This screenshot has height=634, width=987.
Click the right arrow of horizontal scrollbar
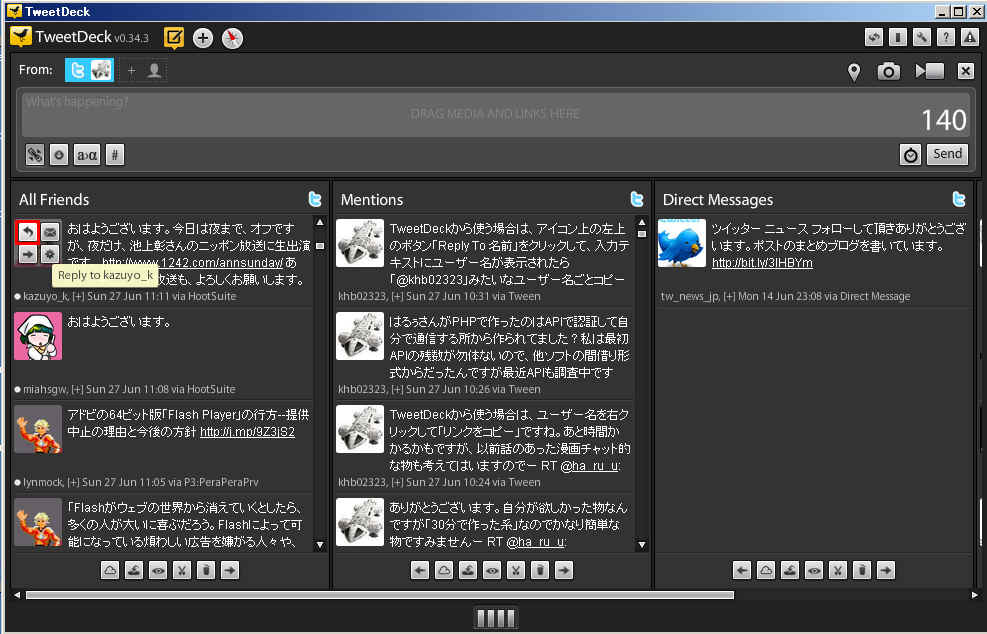(x=974, y=595)
